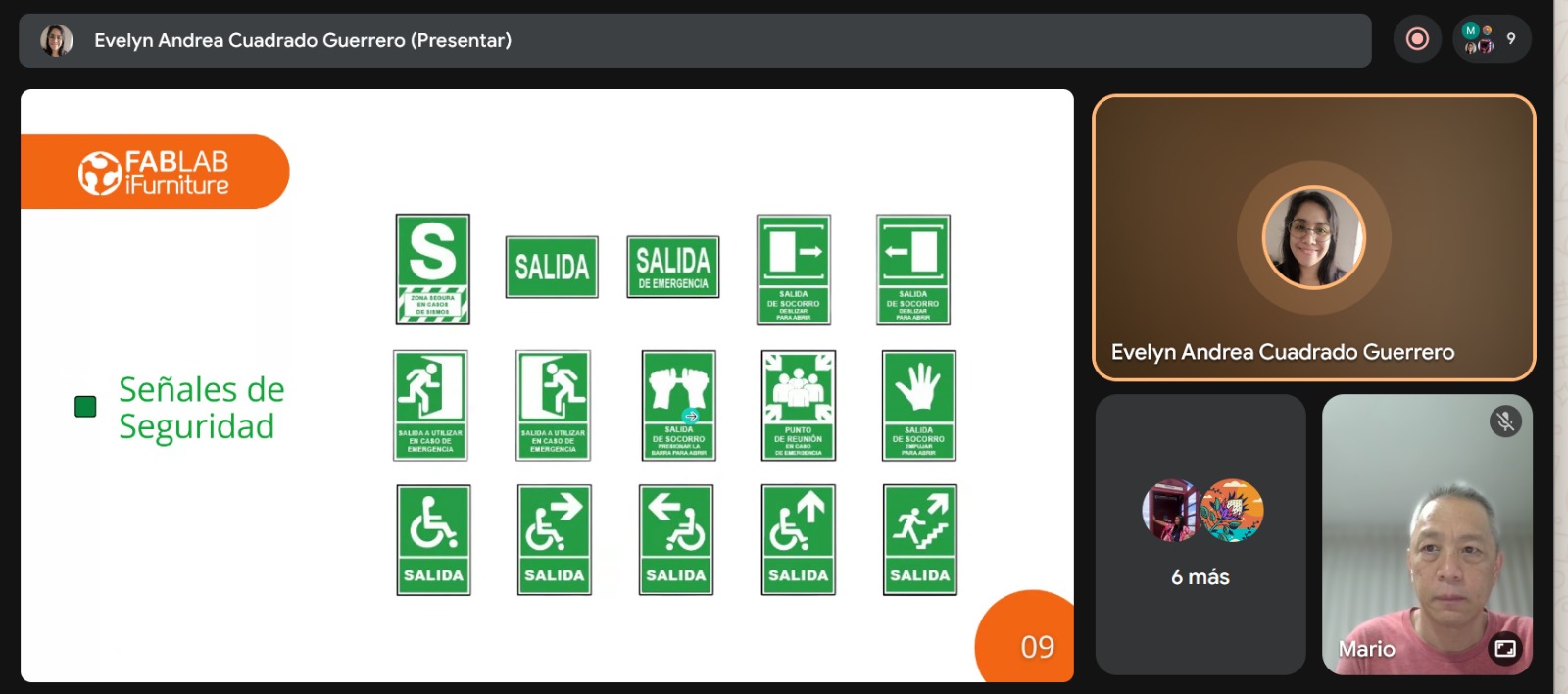This screenshot has width=1568, height=694.
Task: Click the 'Punto de reunión' sign
Action: (x=799, y=405)
